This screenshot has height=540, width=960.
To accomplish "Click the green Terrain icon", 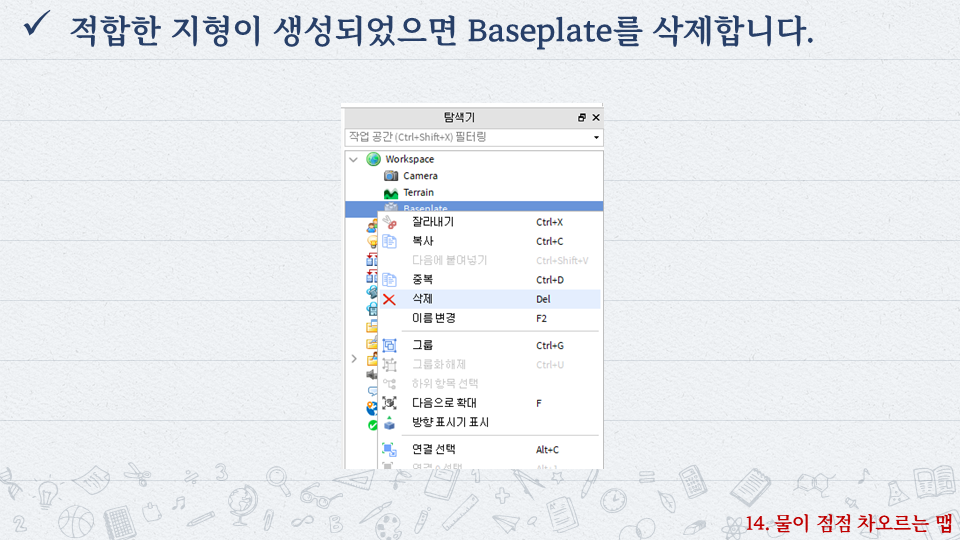I will pyautogui.click(x=391, y=193).
